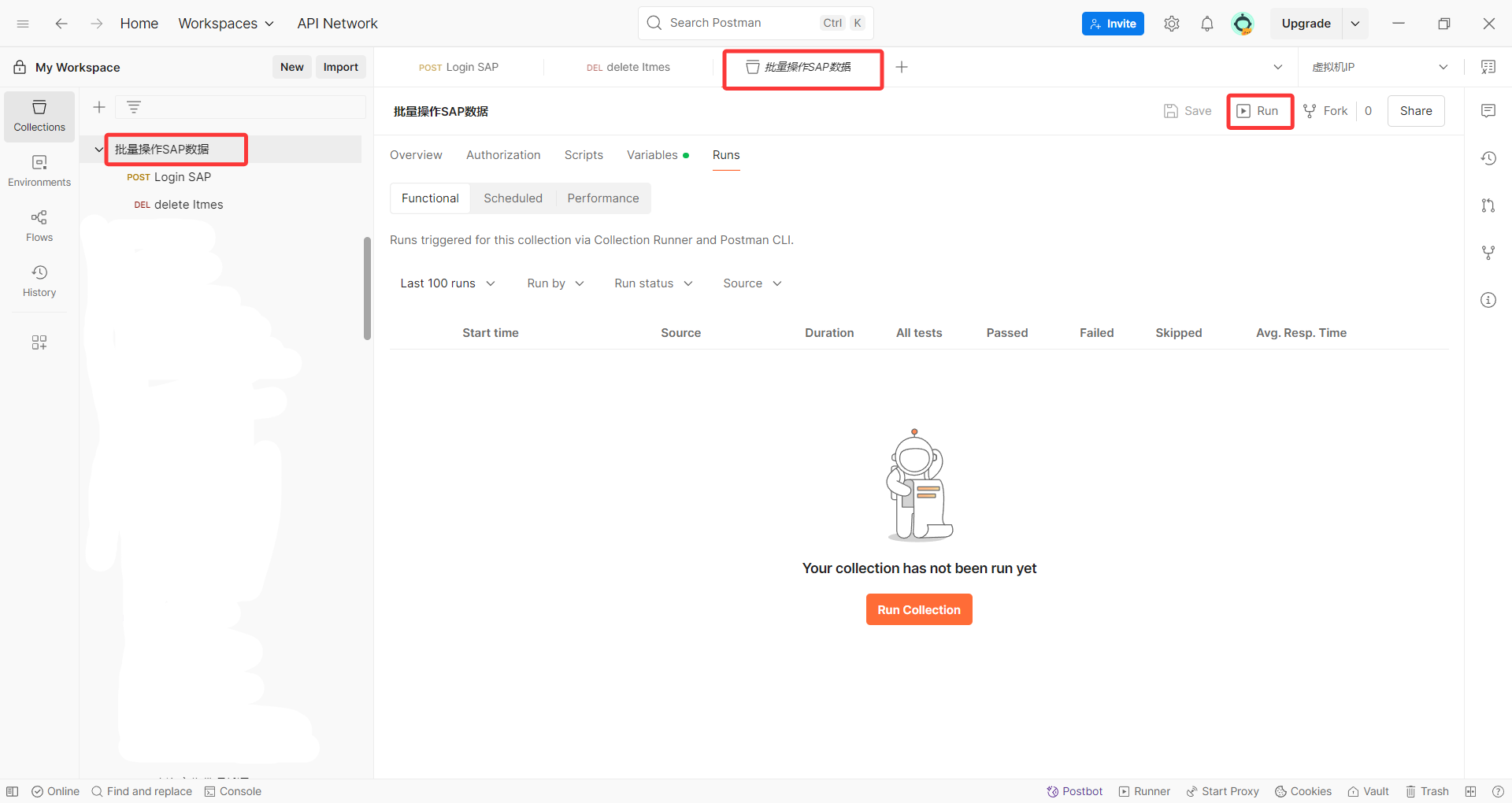The image size is (1512, 803).
Task: Open Flows in the sidebar
Action: pos(39,226)
